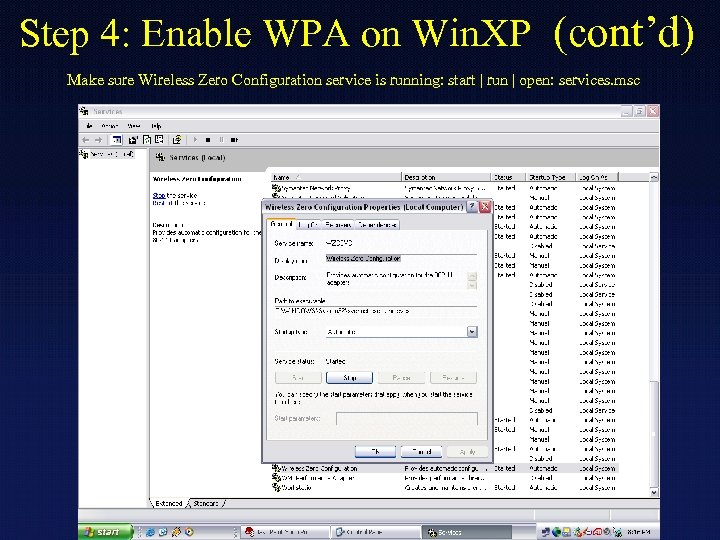Click Cancel in the Properties dialog

[x=422, y=452]
